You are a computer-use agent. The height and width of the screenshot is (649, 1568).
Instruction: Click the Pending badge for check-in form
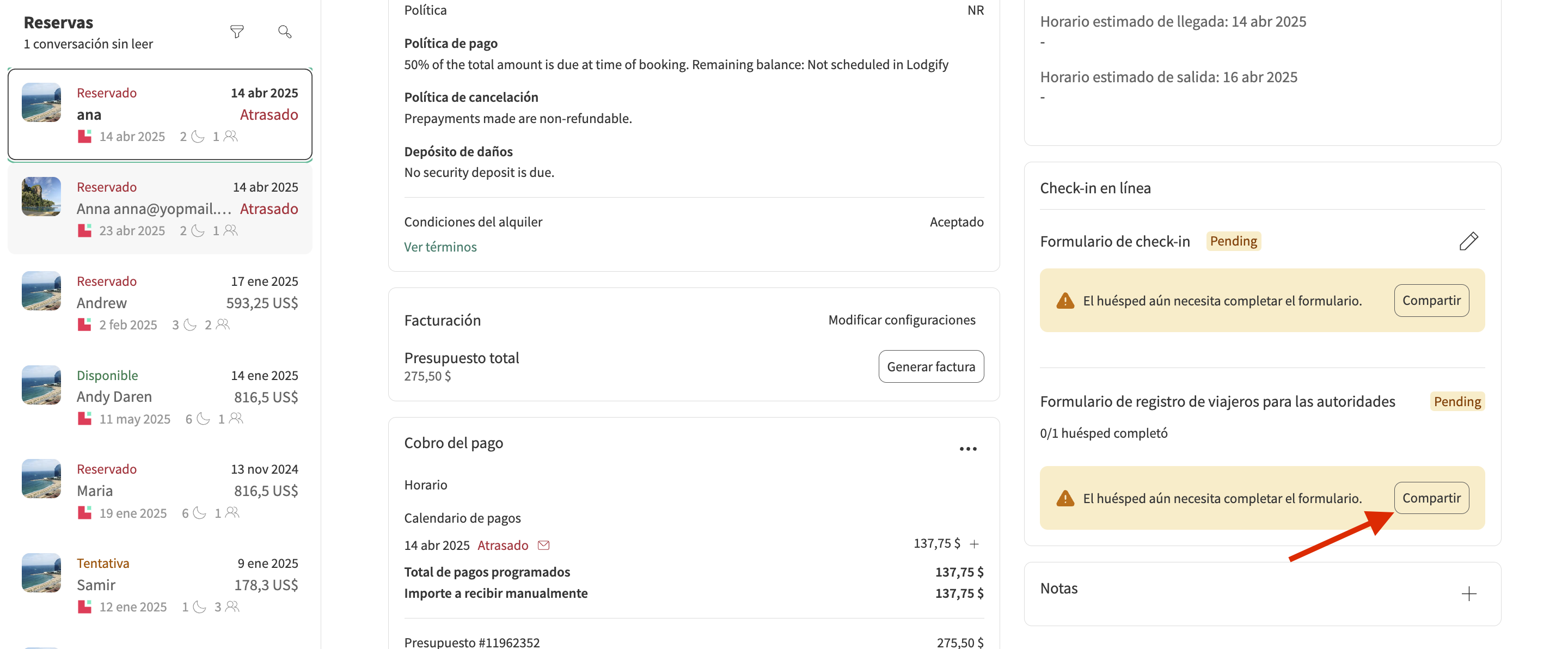coord(1233,241)
